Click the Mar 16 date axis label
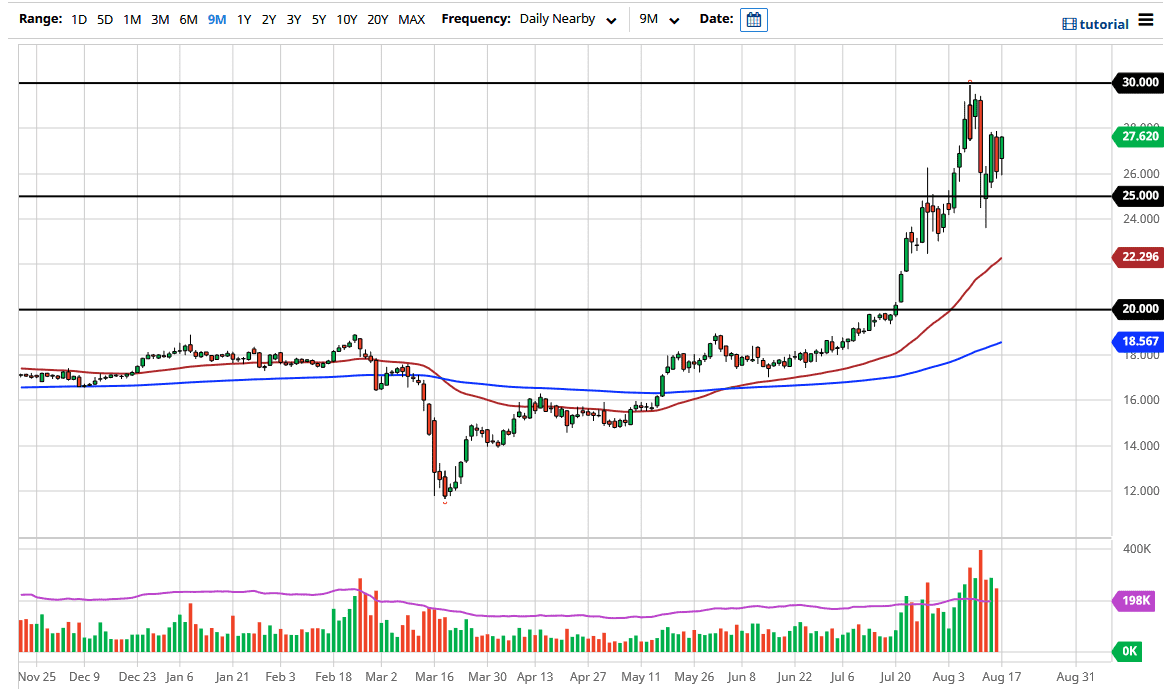 [x=434, y=677]
